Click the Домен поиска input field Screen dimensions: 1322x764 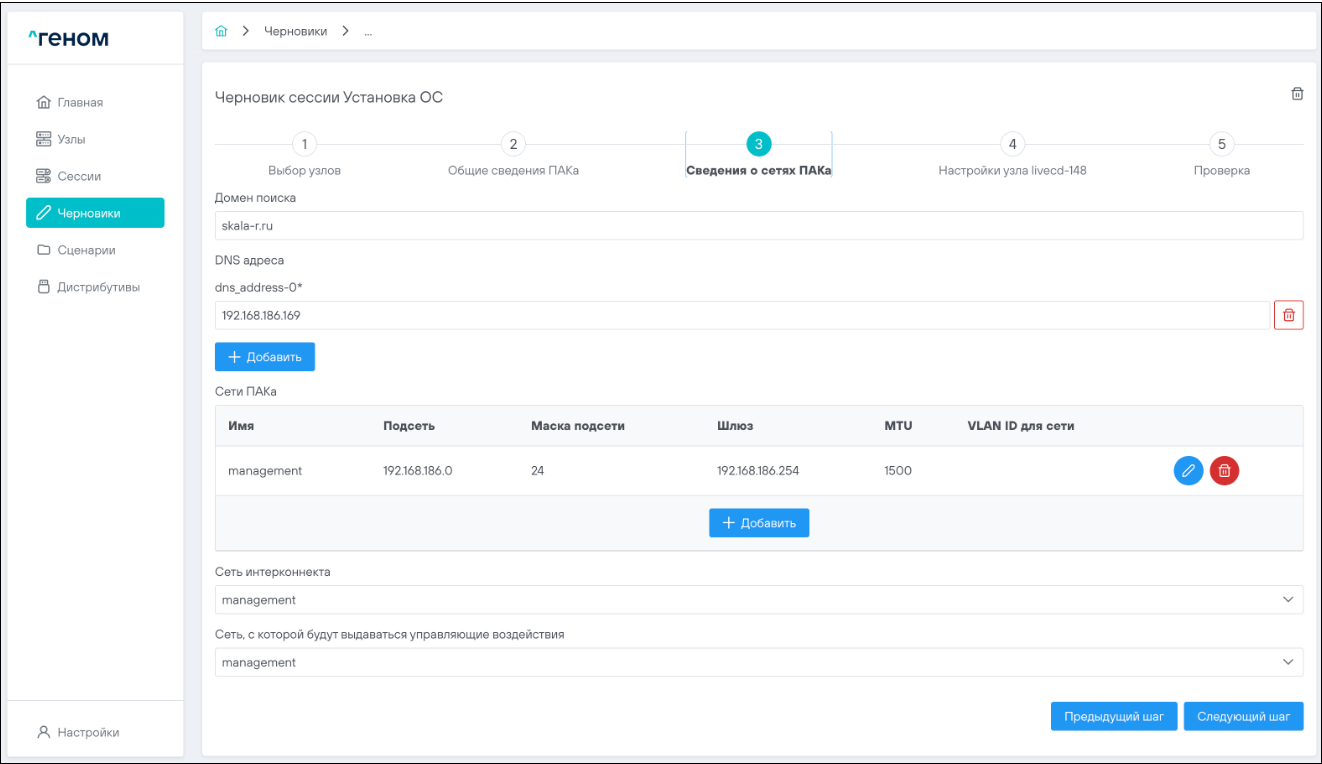(x=758, y=225)
